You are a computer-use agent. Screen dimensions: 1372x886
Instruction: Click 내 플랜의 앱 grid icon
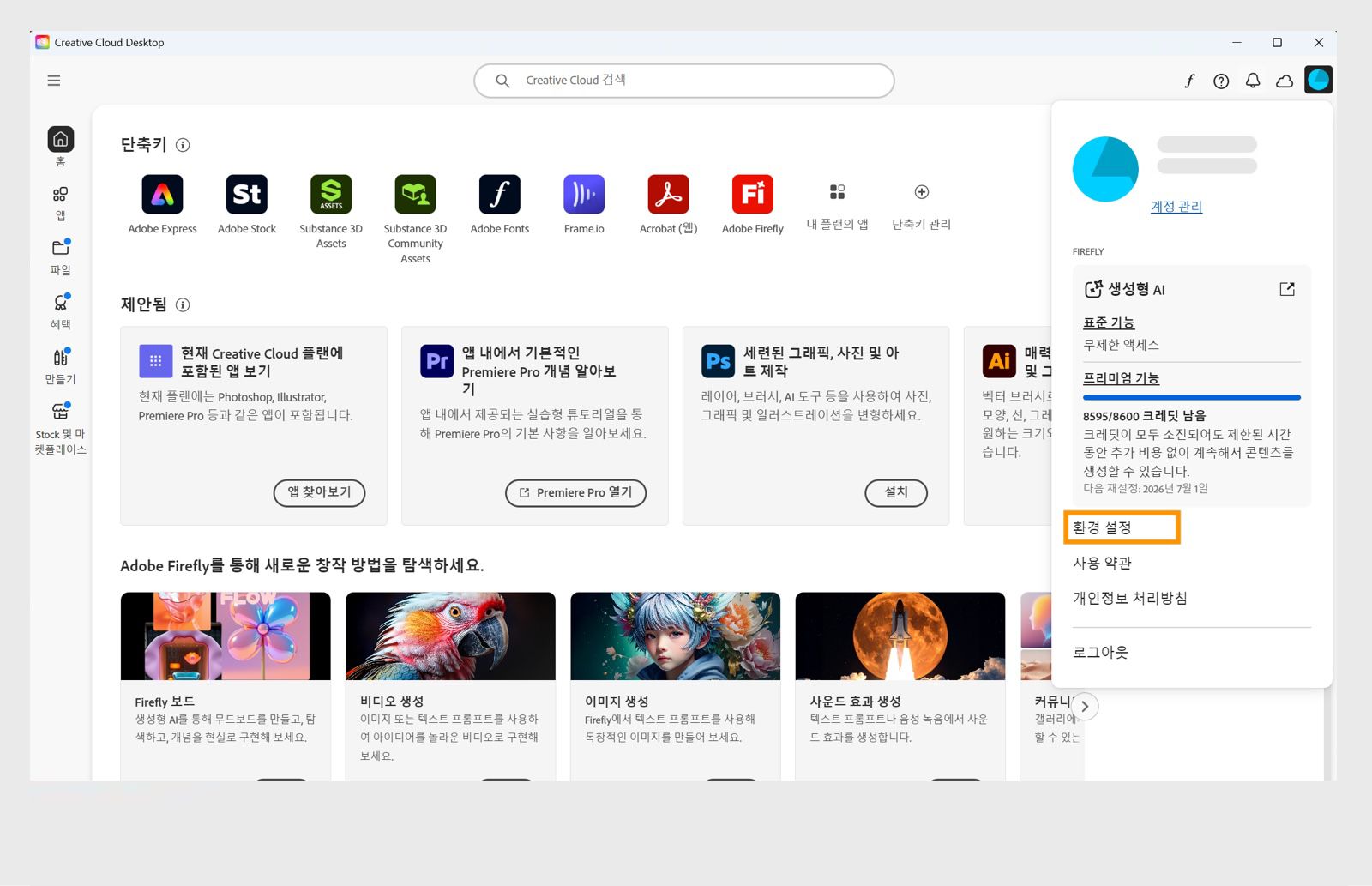click(837, 191)
